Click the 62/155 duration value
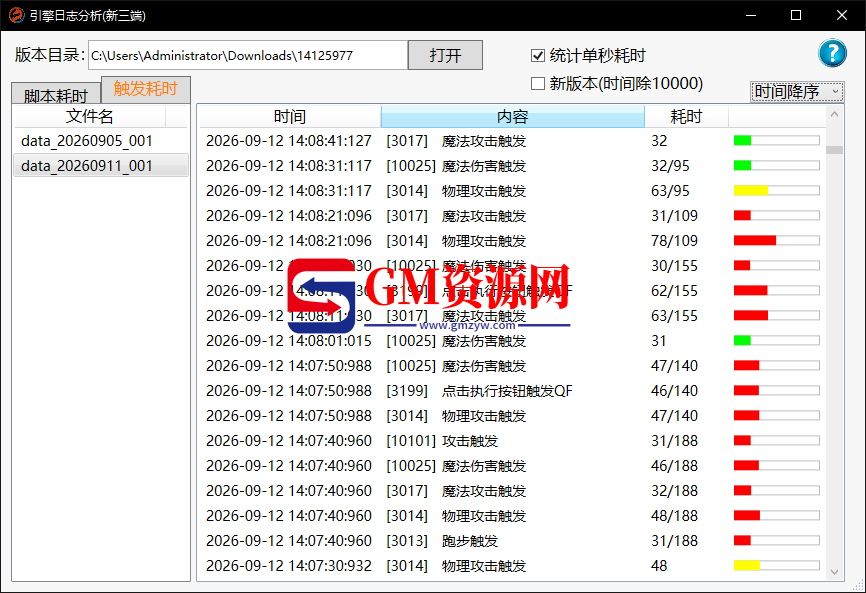This screenshot has height=593, width=866. tap(674, 291)
